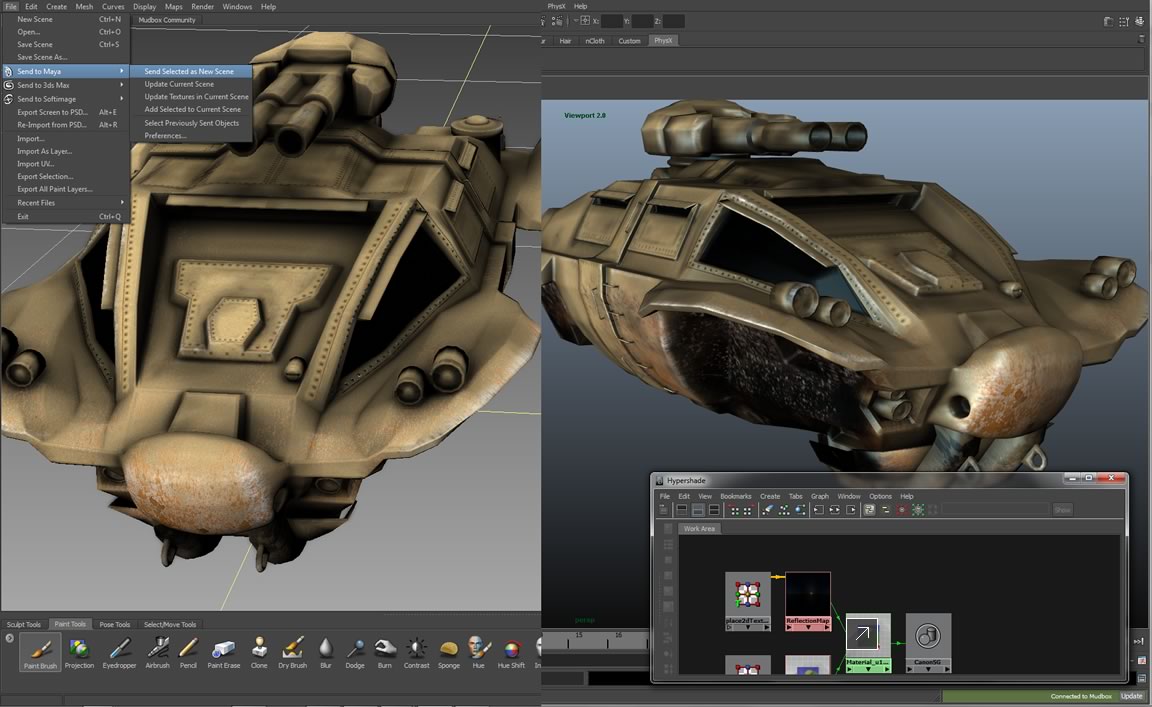Expand CanonSG node output arrow
The image size is (1152, 707).
click(947, 669)
